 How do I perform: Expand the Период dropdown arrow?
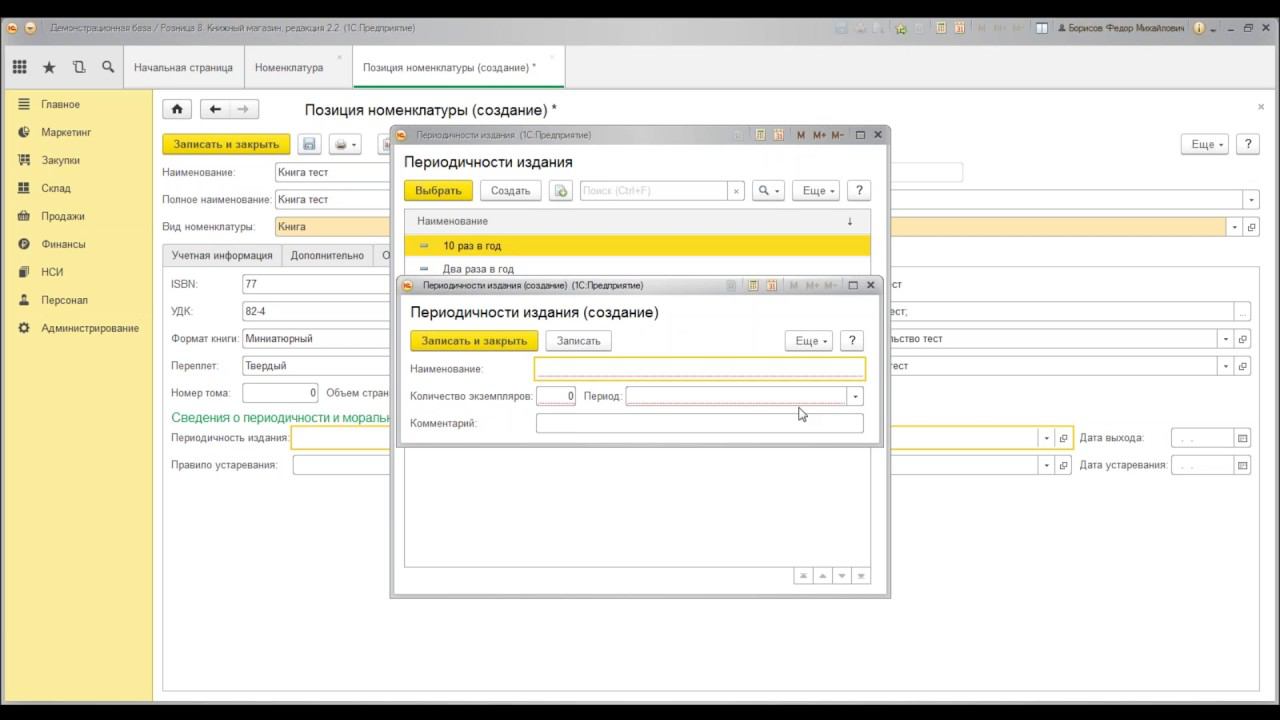[855, 396]
